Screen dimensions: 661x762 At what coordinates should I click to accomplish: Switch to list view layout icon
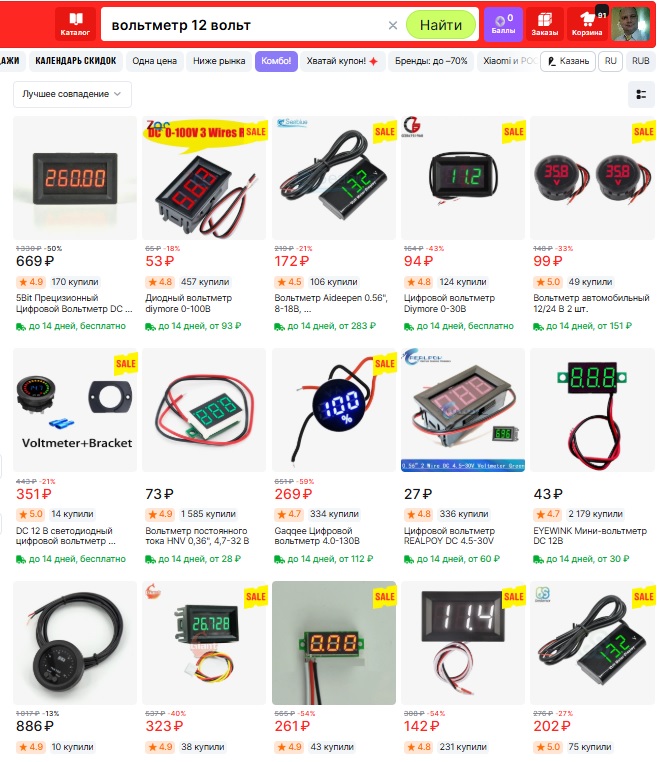click(641, 94)
